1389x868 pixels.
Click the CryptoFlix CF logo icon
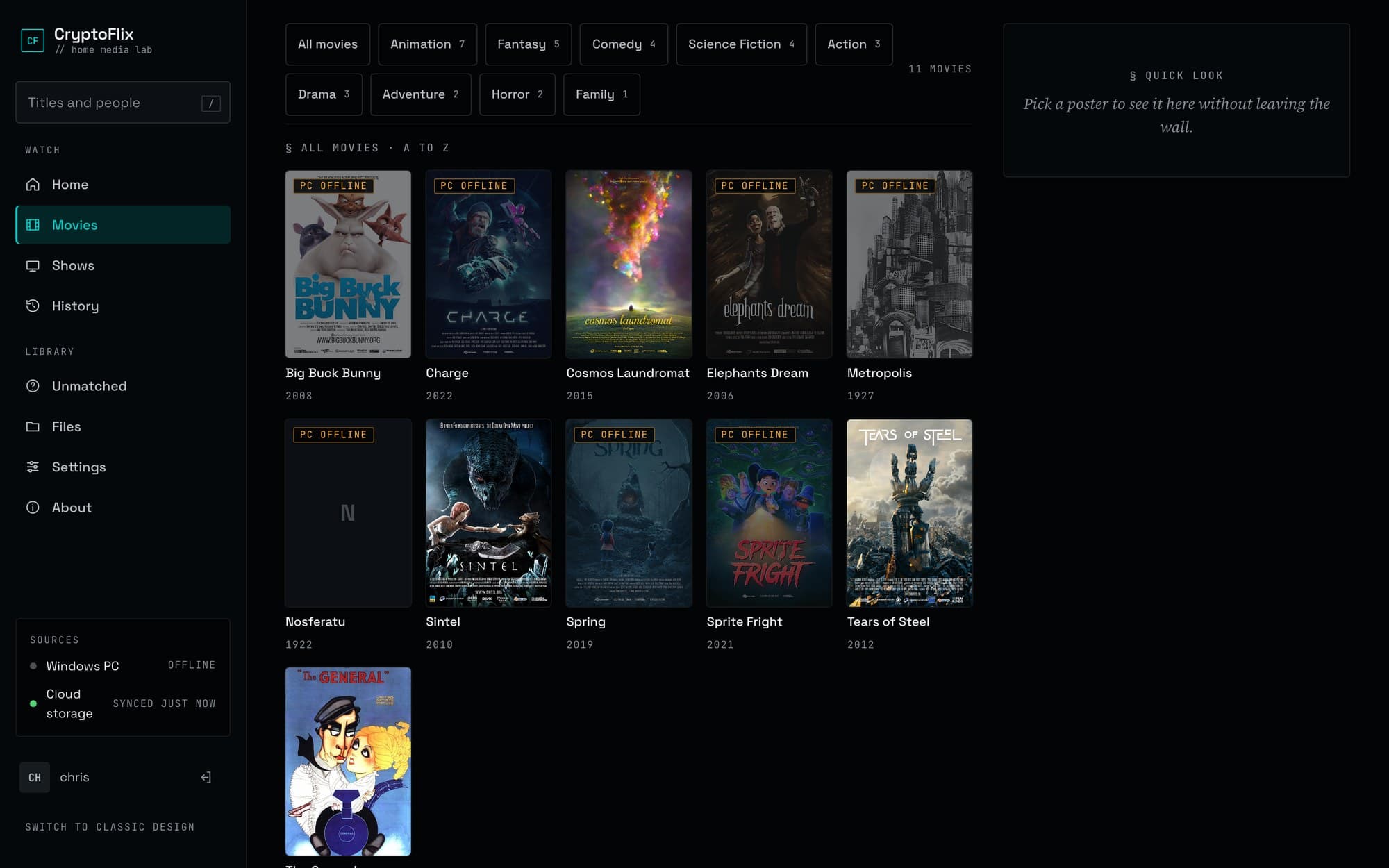pyautogui.click(x=33, y=40)
